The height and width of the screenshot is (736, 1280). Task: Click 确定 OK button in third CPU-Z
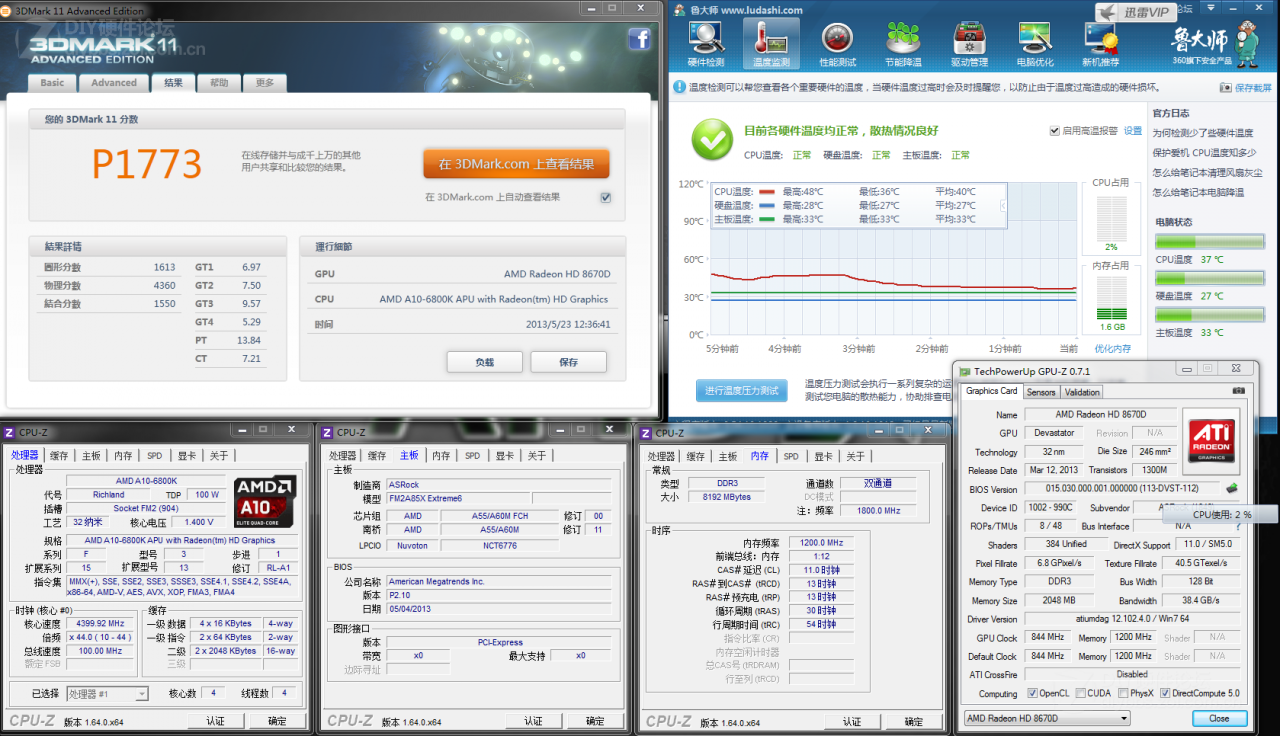point(913,720)
